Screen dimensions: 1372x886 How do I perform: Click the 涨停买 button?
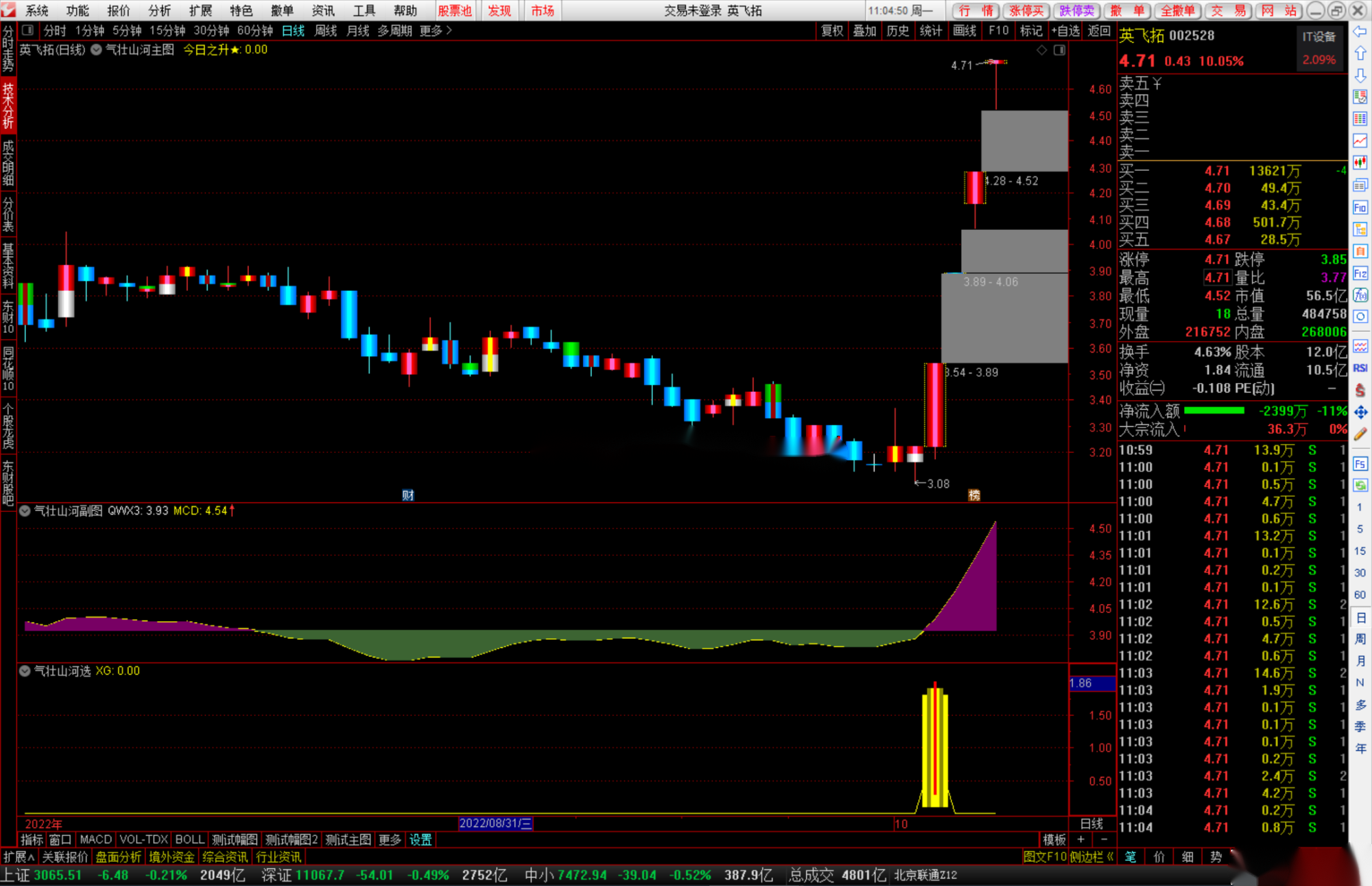(1026, 10)
